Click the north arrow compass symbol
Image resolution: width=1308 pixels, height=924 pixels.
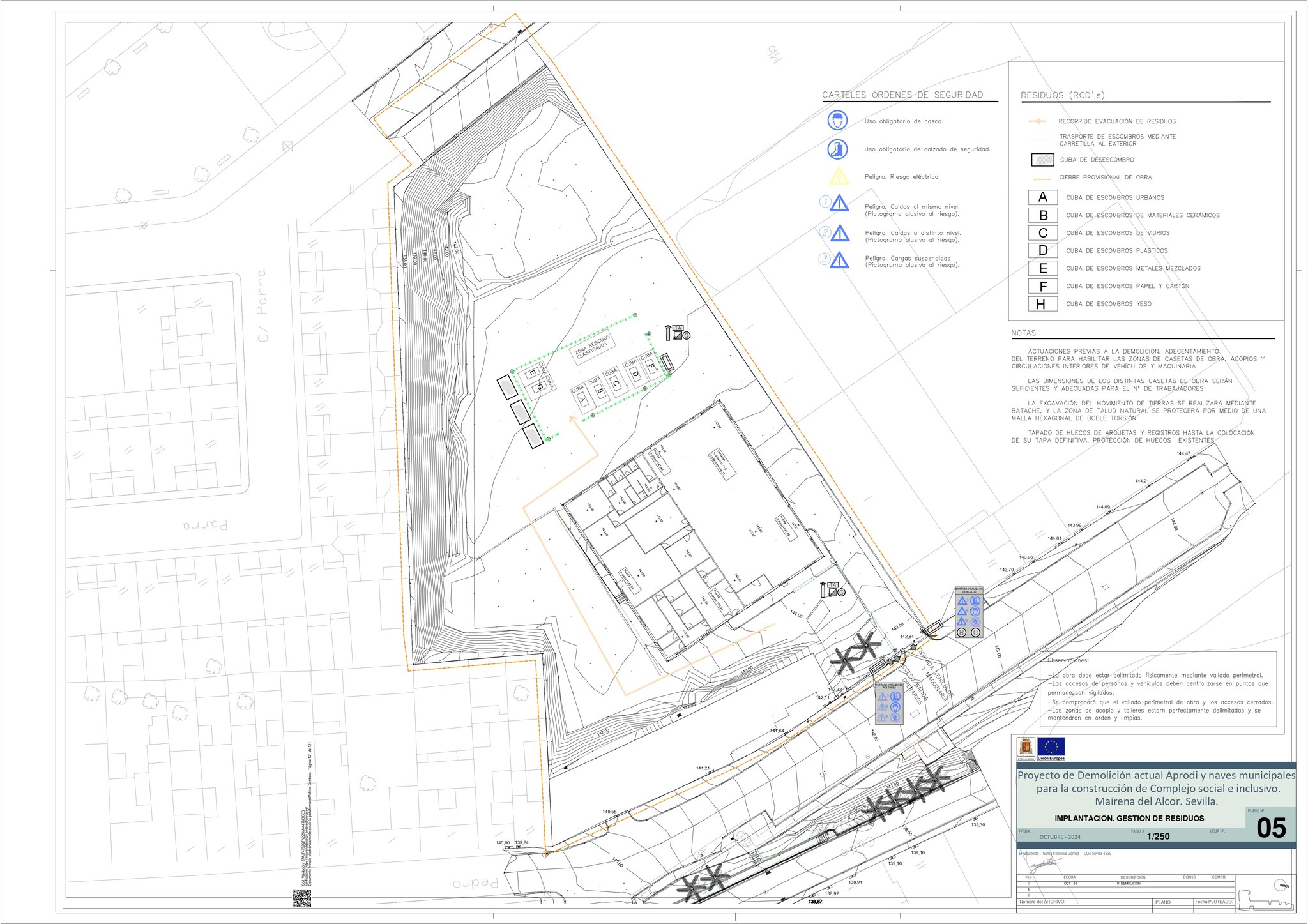pos(1281,885)
